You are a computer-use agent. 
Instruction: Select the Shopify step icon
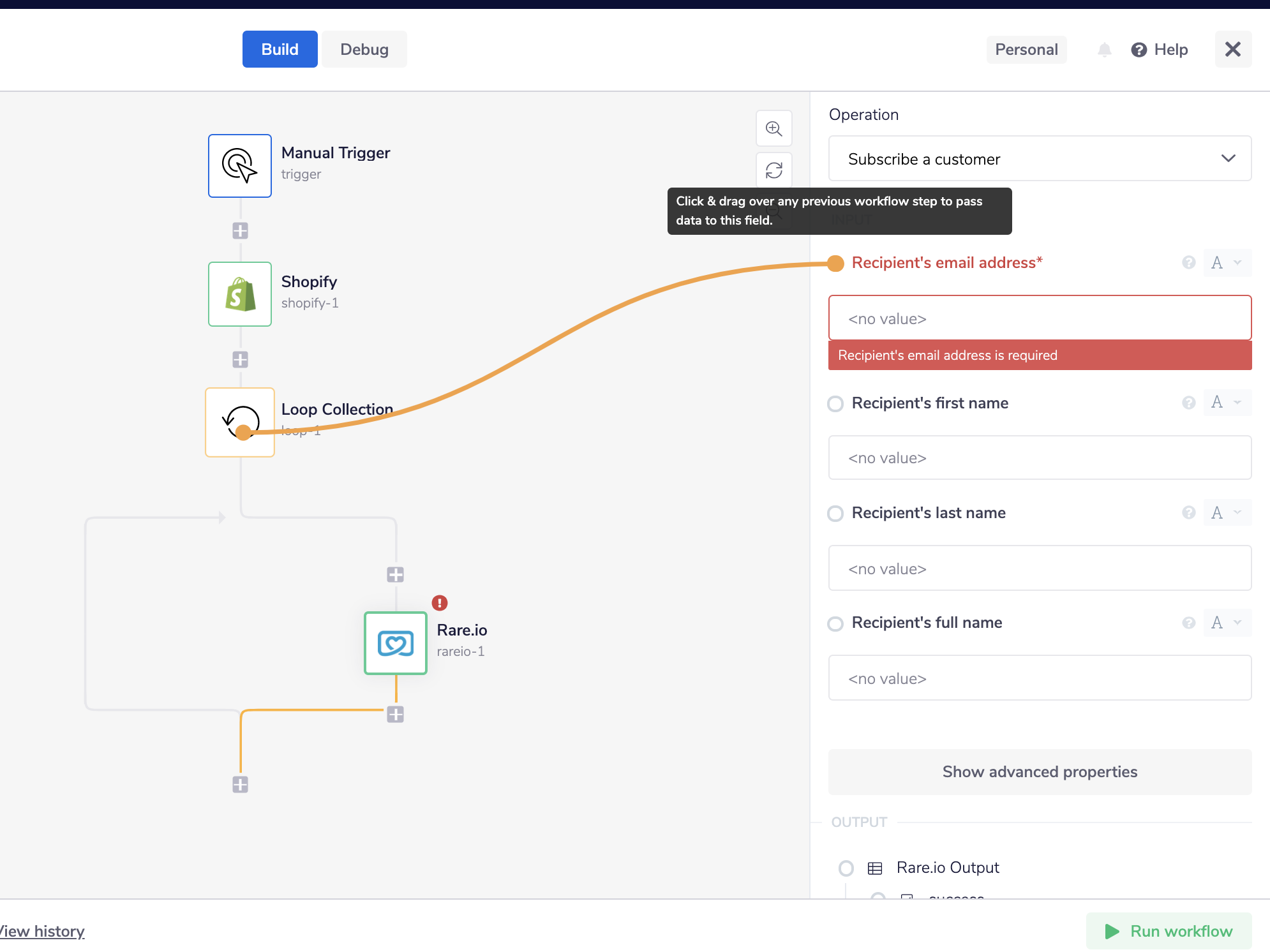pyautogui.click(x=239, y=294)
